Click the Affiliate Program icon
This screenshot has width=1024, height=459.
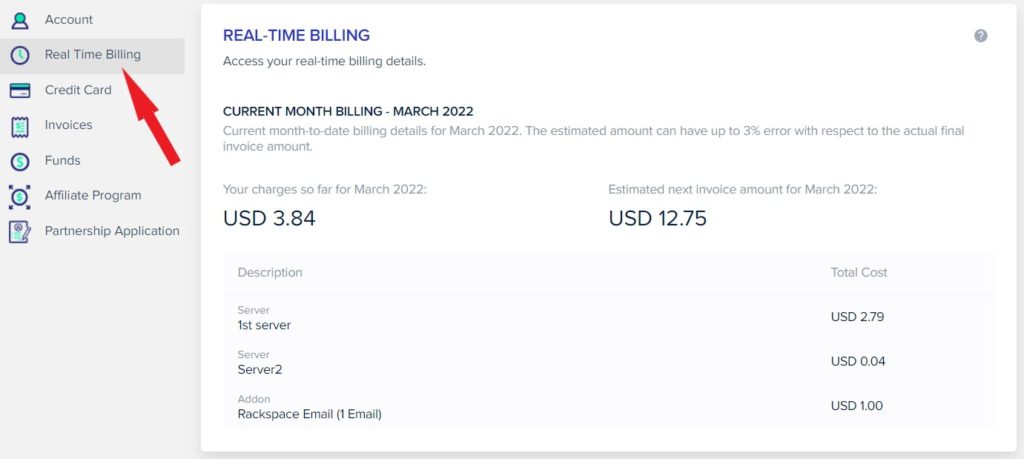[20, 197]
